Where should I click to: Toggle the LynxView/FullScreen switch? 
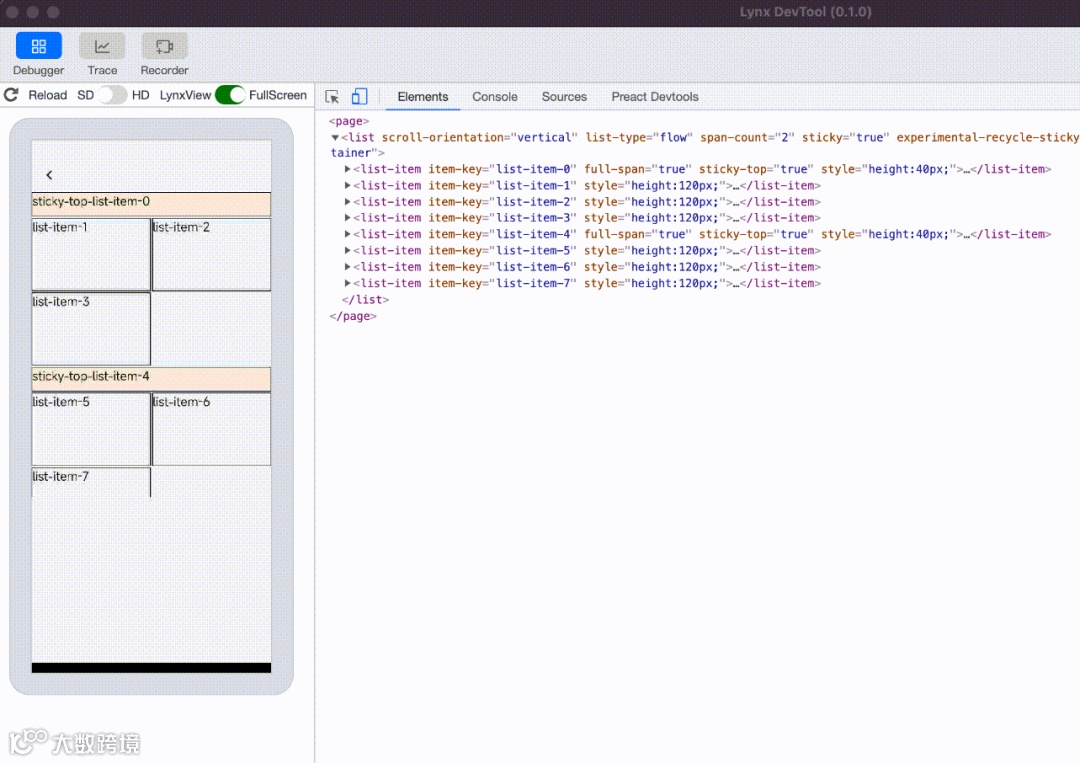pos(230,95)
